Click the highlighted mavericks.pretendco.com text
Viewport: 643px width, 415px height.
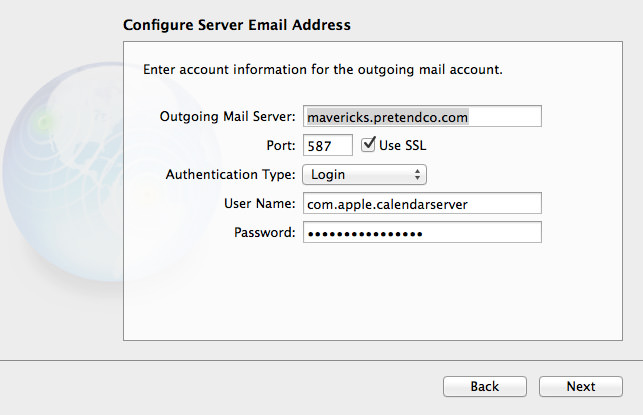pyautogui.click(x=388, y=118)
